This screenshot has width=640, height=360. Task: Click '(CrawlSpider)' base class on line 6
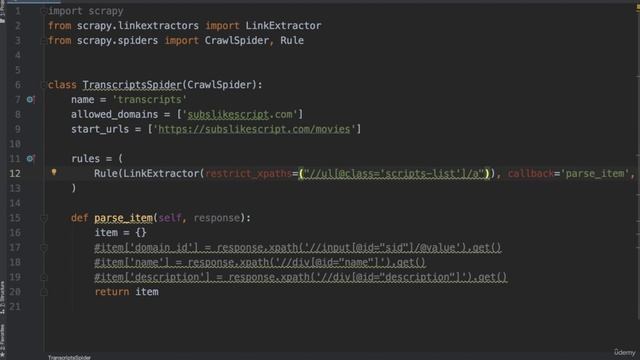click(219, 85)
